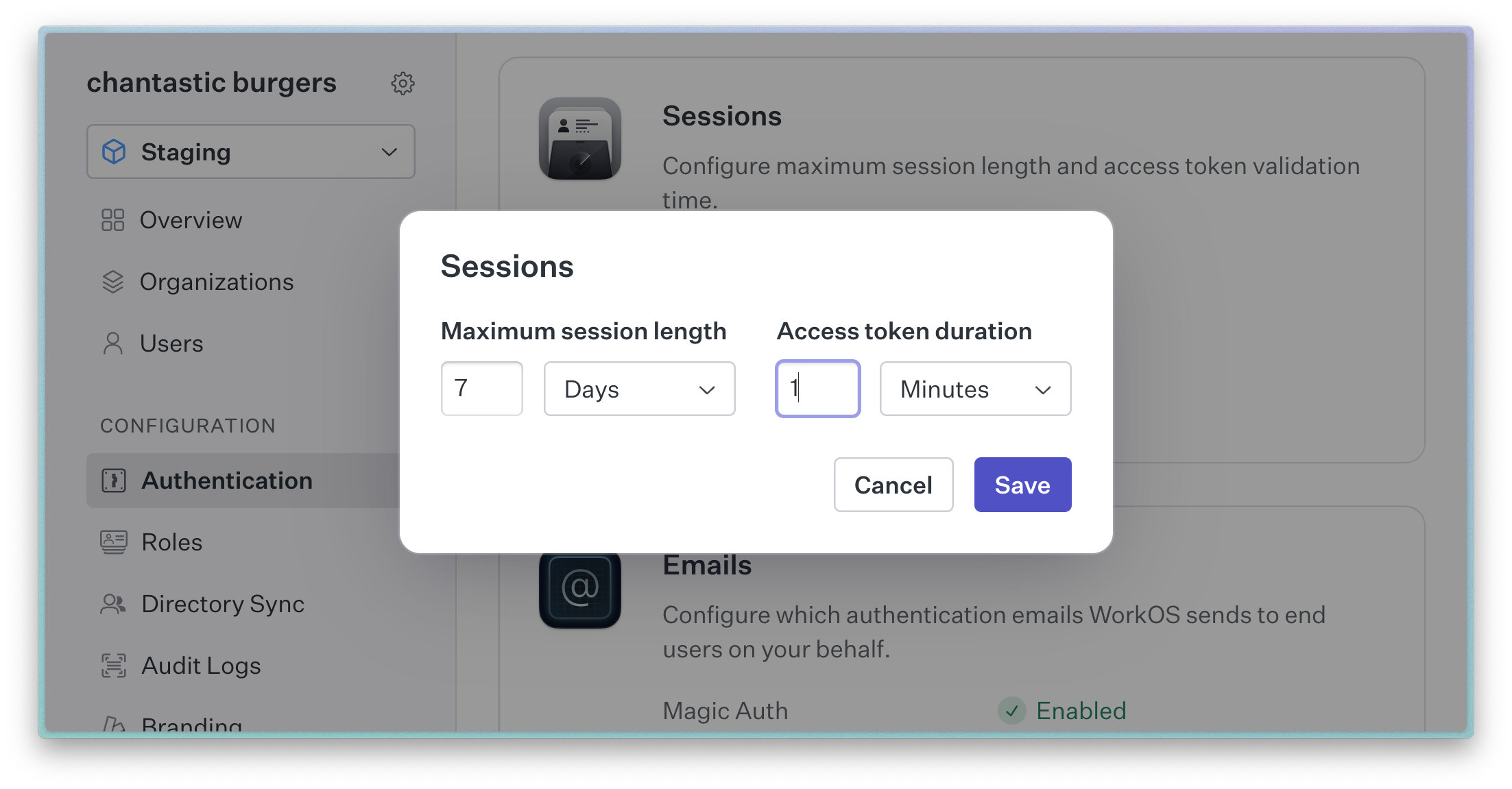The image size is (1512, 789).
Task: Click the Audit Logs sidebar icon
Action: [112, 664]
